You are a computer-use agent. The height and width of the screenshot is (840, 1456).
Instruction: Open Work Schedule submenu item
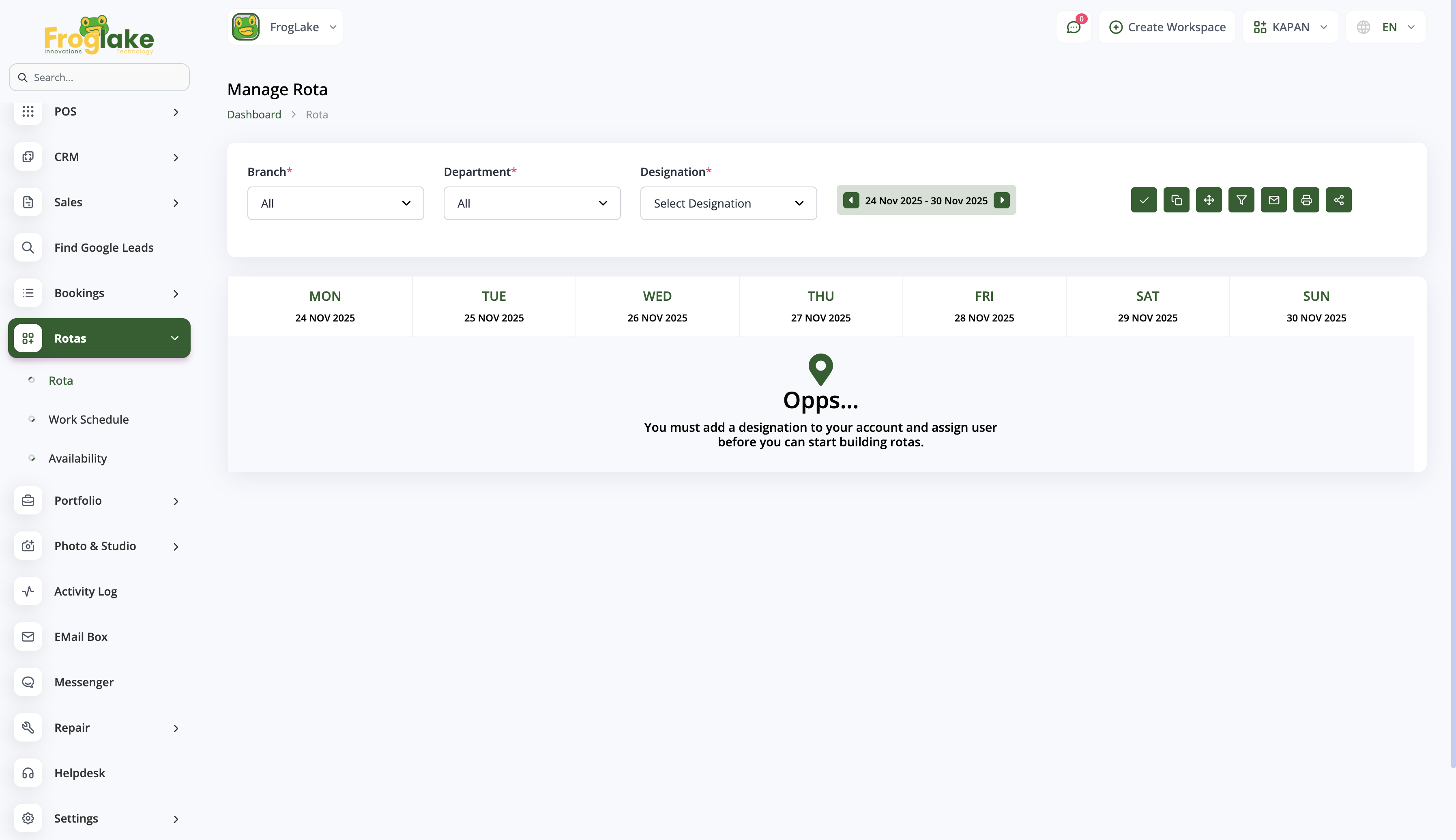click(88, 420)
